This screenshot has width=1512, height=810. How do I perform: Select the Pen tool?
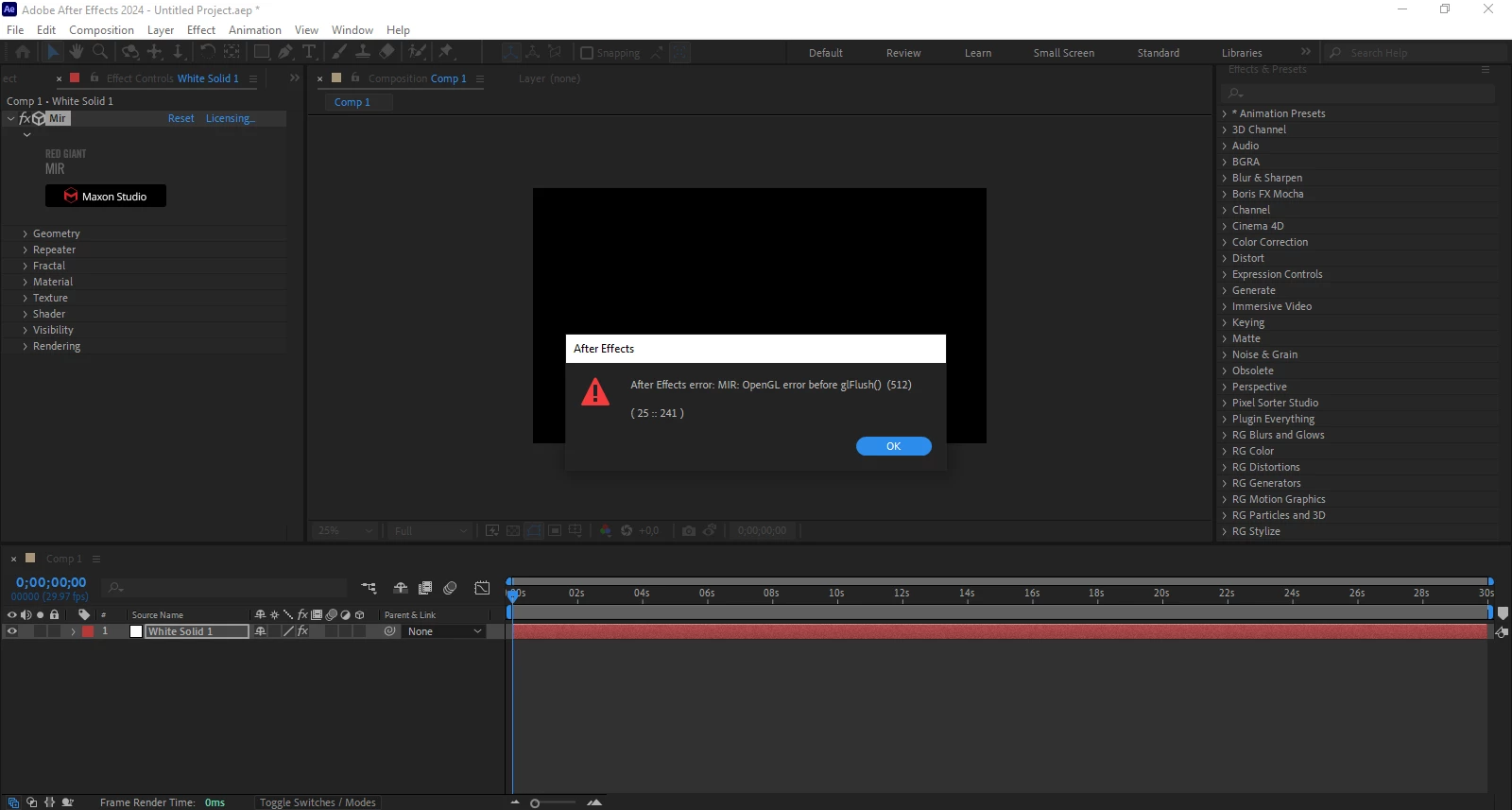point(285,52)
